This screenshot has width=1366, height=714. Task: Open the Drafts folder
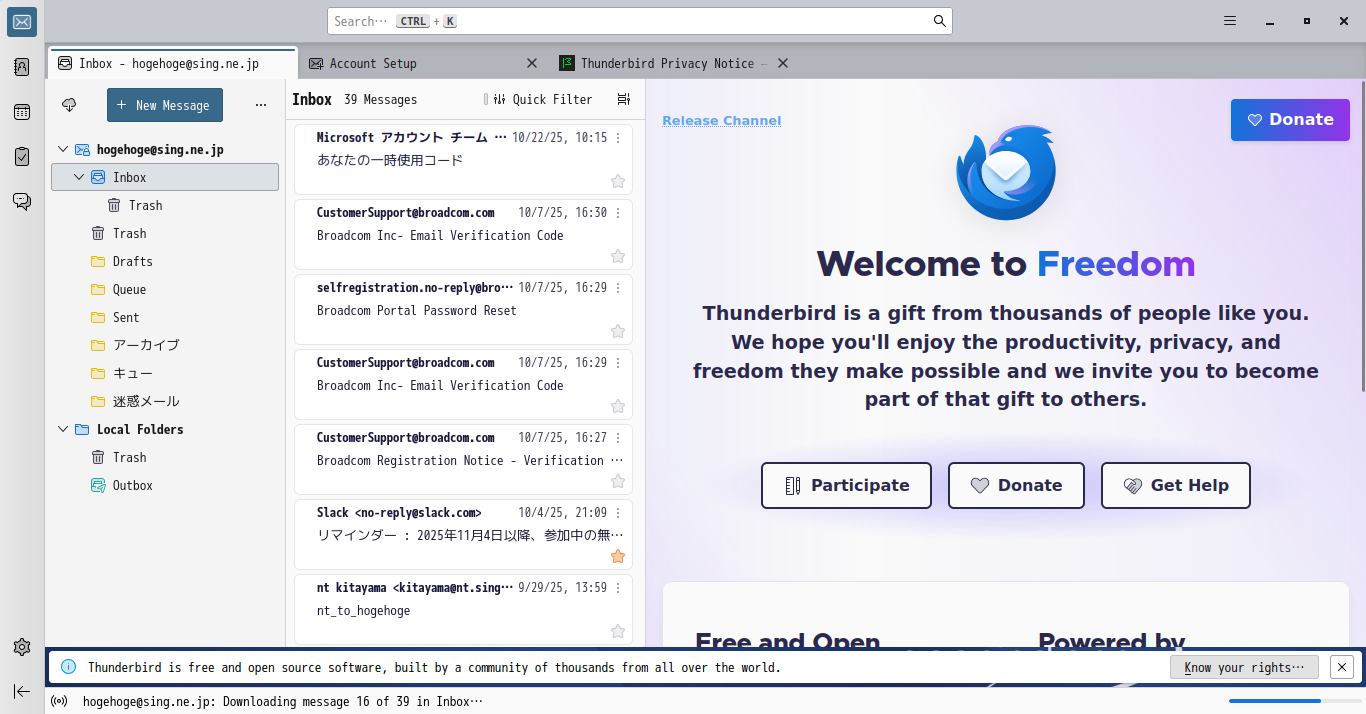[x=165, y=261]
